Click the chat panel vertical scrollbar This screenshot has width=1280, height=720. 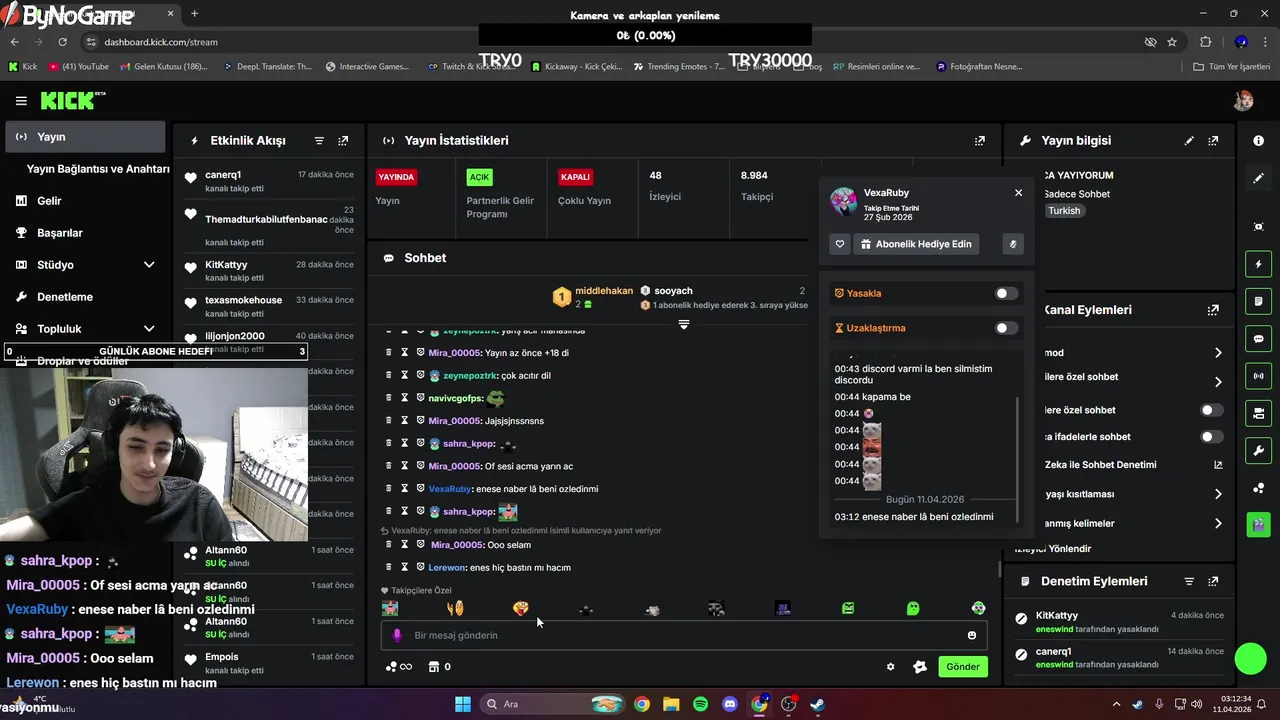[x=999, y=569]
